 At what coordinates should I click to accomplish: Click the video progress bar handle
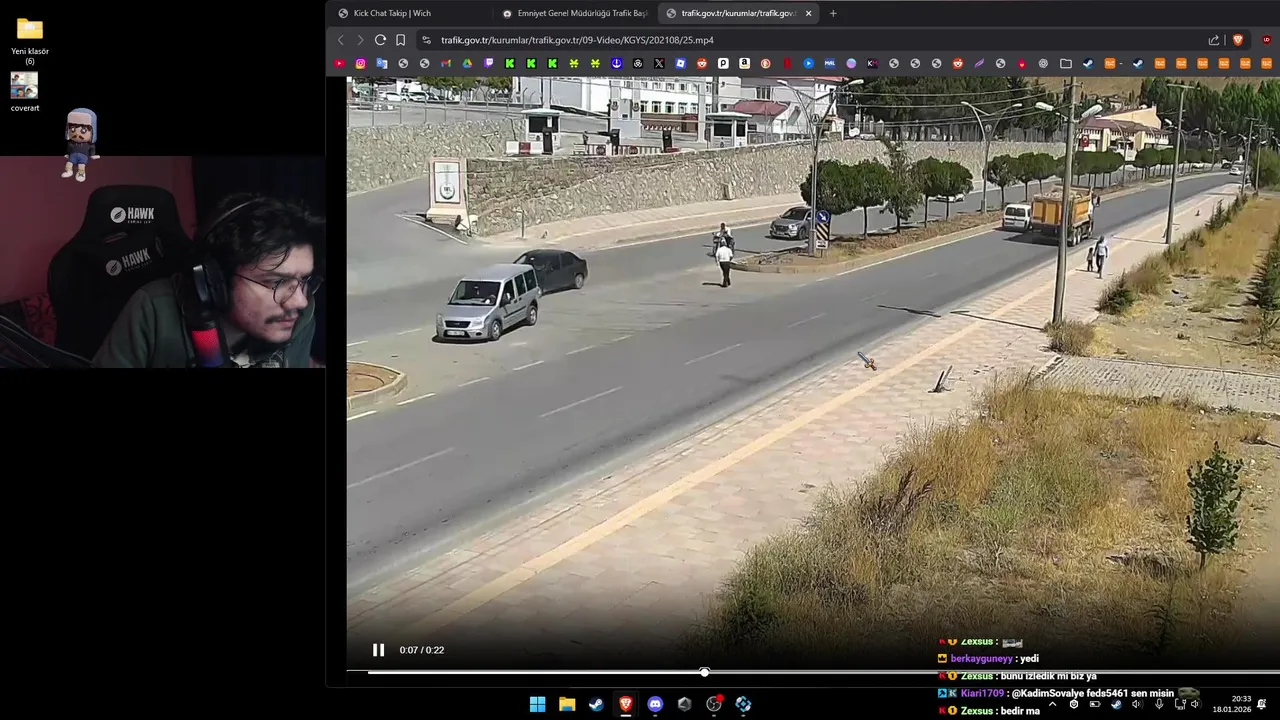(704, 672)
